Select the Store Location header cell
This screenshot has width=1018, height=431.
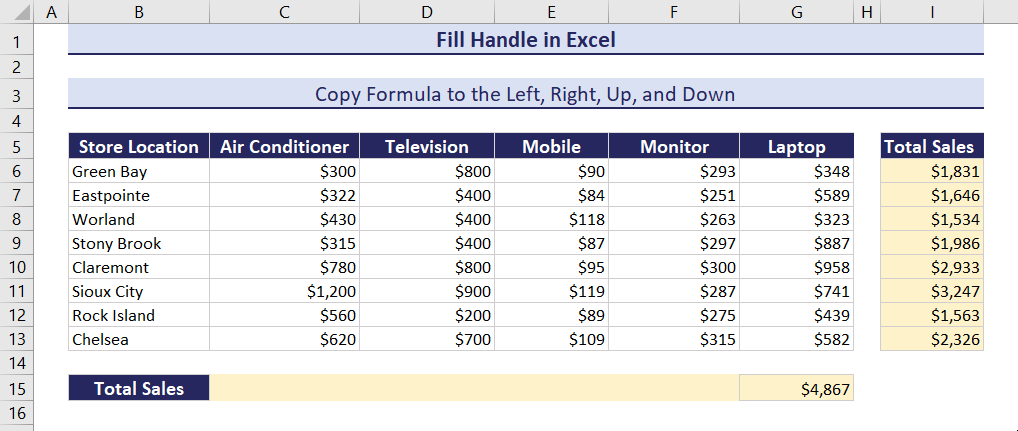point(139,146)
